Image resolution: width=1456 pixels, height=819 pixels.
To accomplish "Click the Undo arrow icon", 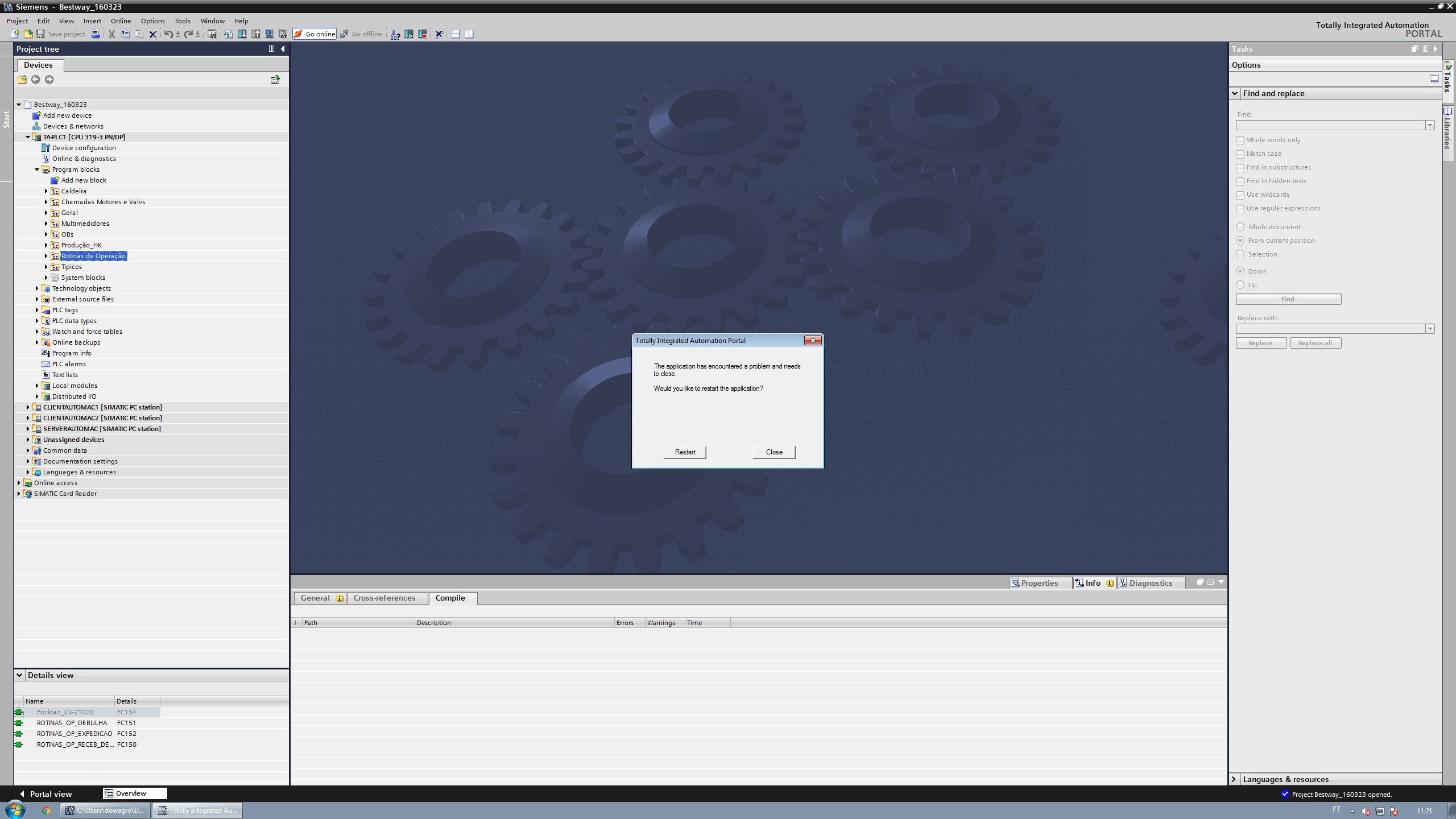I will pos(168,34).
